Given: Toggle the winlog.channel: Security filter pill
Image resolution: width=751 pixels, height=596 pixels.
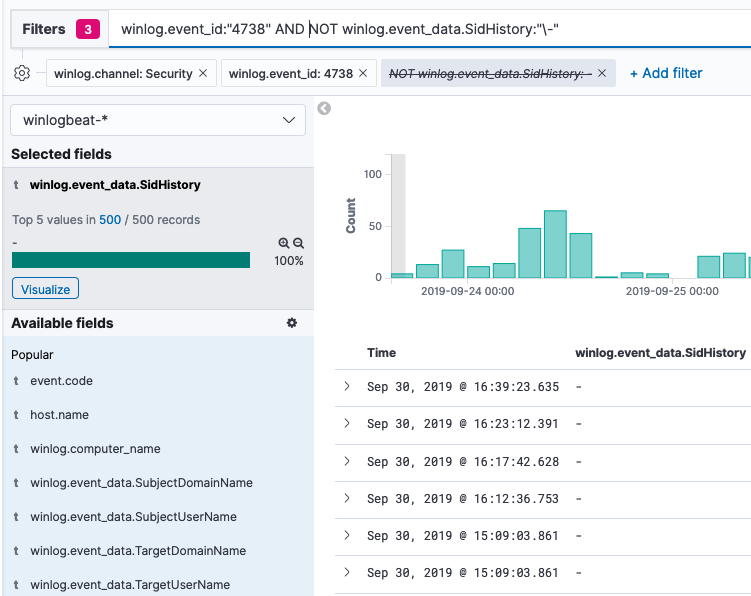Looking at the screenshot, I should pyautogui.click(x=123, y=73).
